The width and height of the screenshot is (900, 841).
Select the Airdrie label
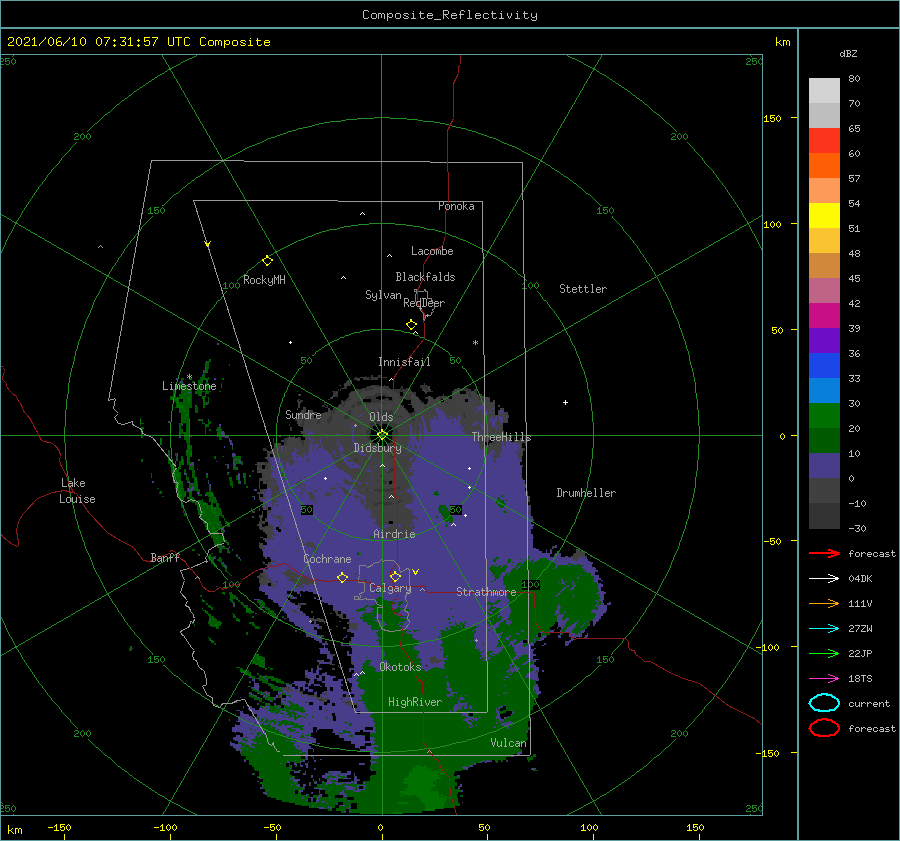pyautogui.click(x=394, y=534)
